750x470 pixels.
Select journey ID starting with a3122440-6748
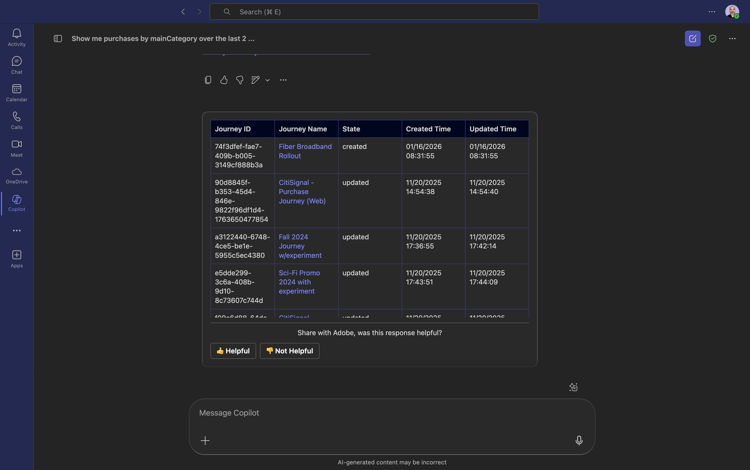pos(242,246)
